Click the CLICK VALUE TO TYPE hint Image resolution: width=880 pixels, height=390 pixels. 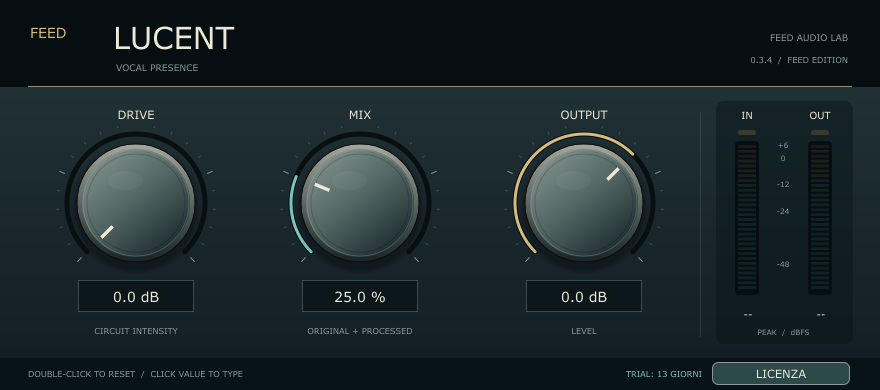(x=196, y=374)
